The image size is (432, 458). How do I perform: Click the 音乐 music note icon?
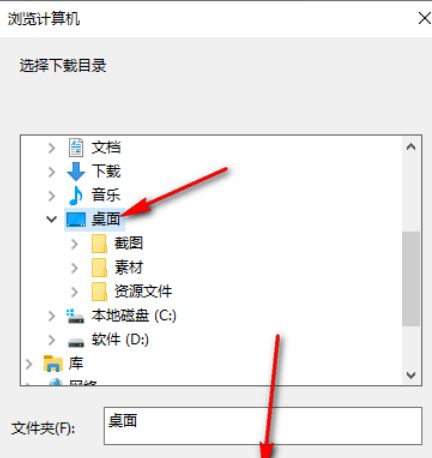(76, 195)
